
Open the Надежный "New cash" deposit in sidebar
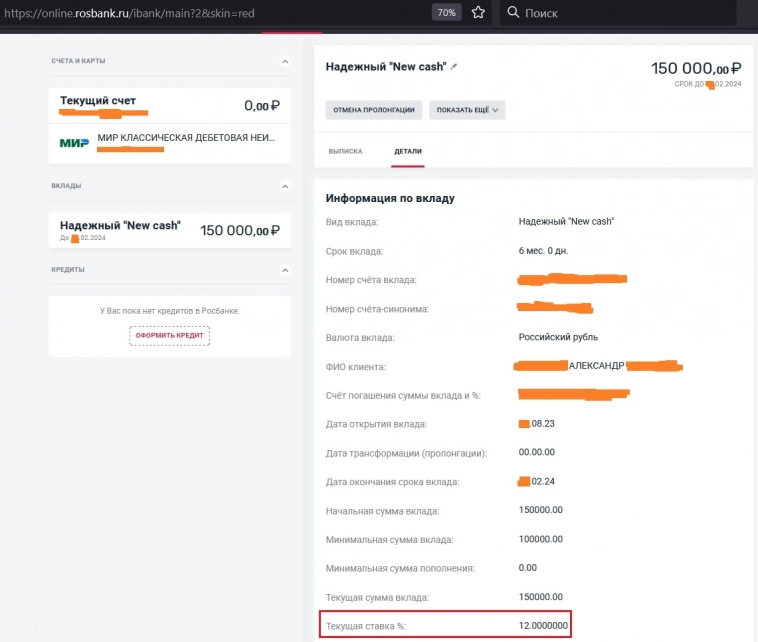(169, 229)
